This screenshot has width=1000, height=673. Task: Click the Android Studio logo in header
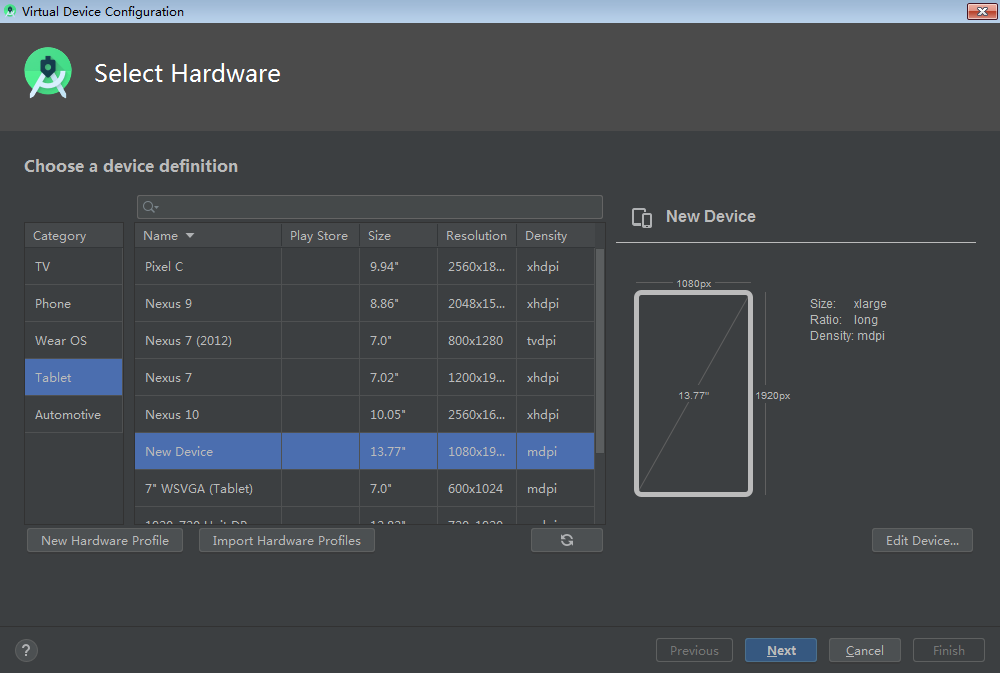click(48, 73)
